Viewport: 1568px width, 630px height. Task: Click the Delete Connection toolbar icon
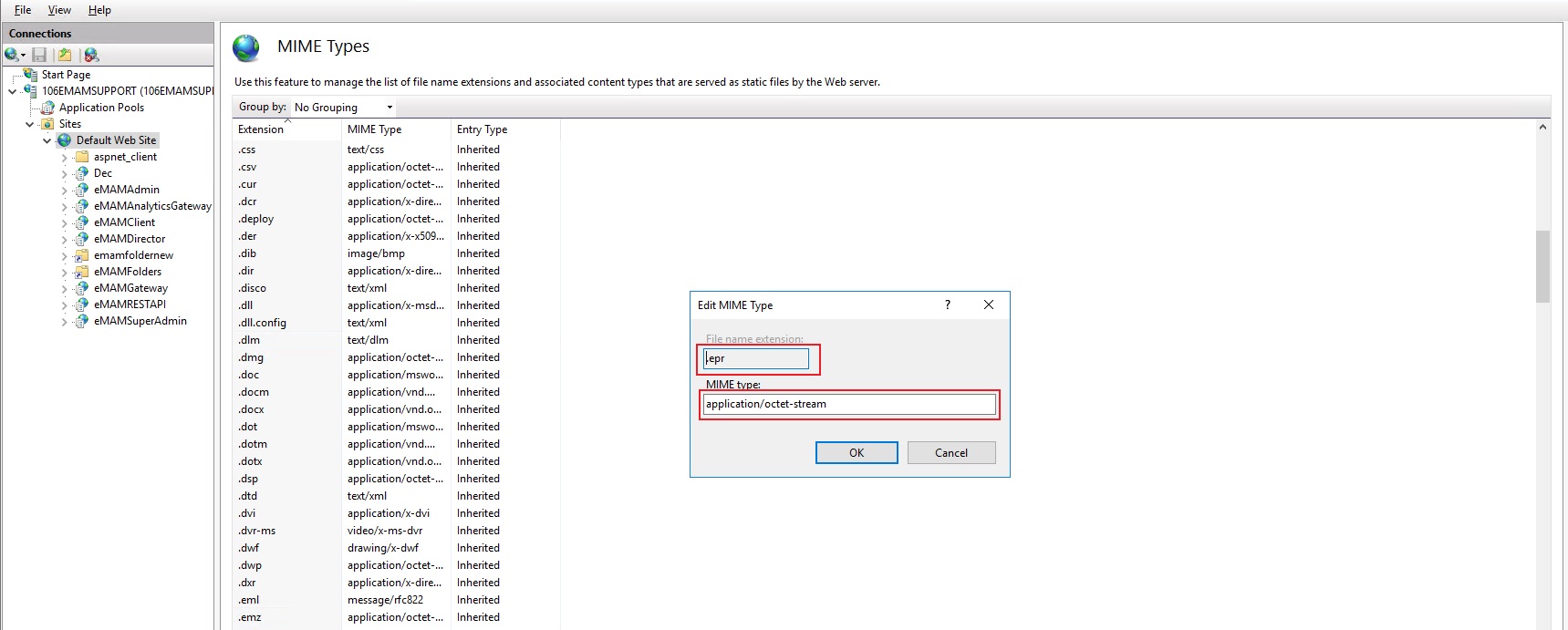pos(91,55)
